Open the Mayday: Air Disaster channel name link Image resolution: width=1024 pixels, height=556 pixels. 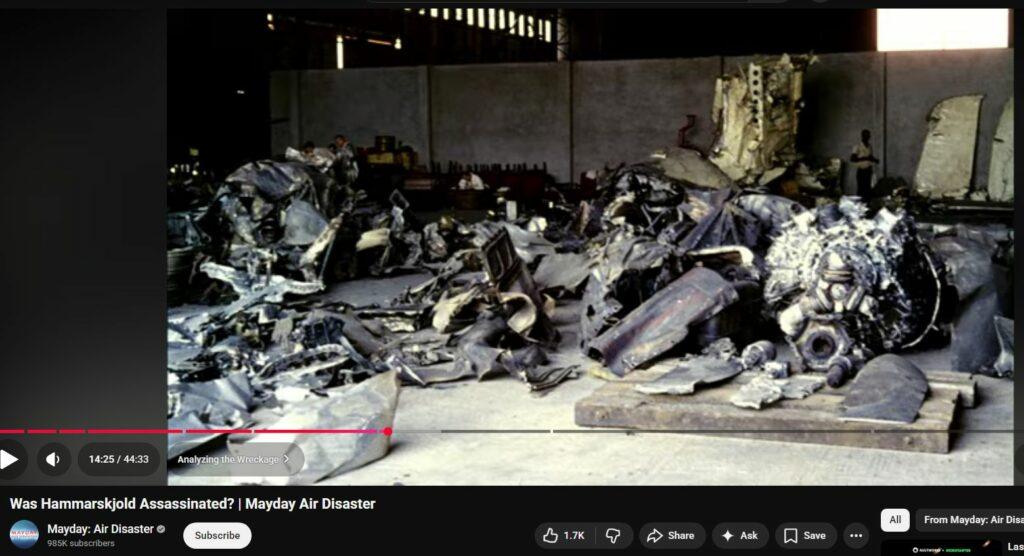coord(100,529)
